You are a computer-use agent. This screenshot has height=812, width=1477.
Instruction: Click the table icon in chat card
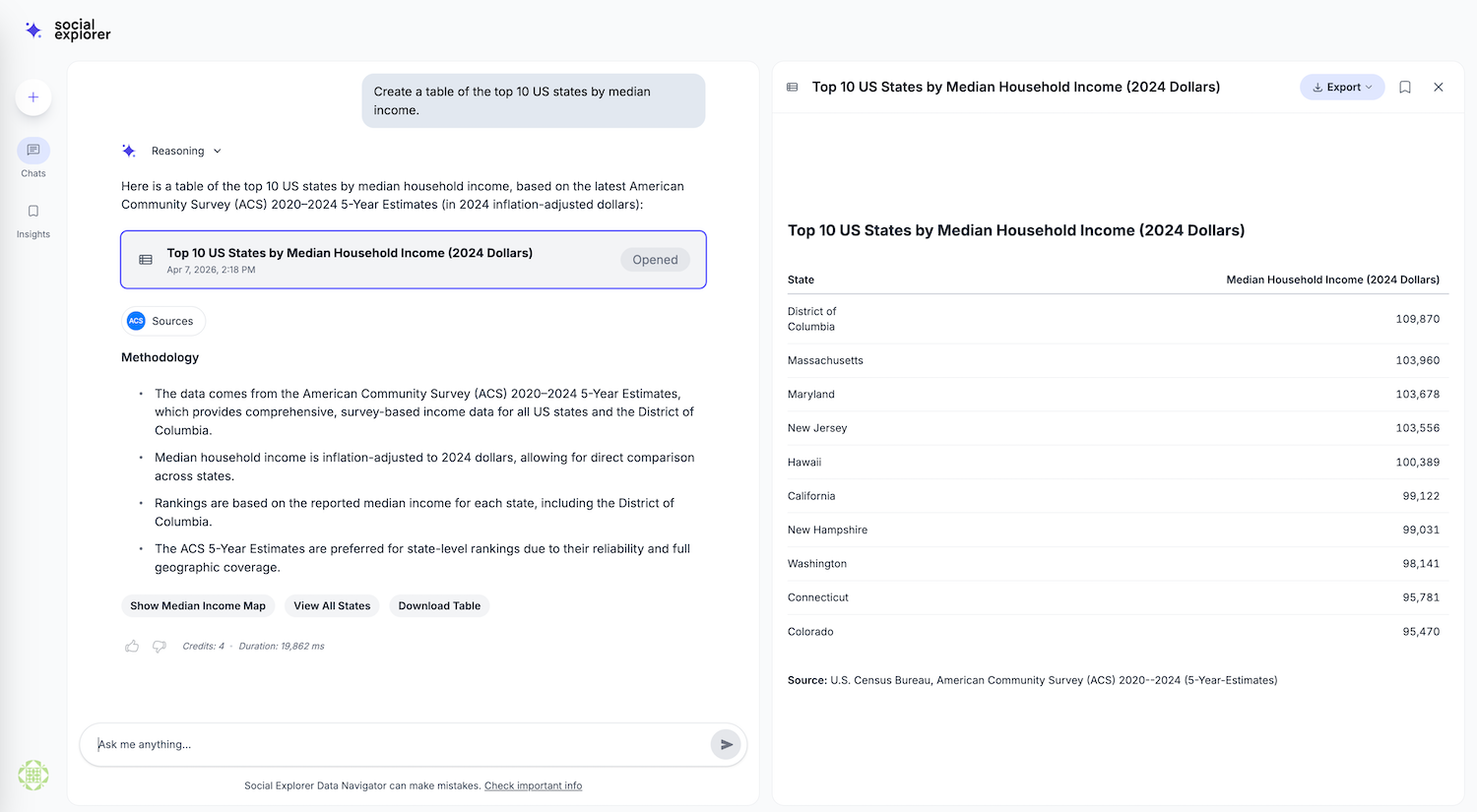coord(146,260)
